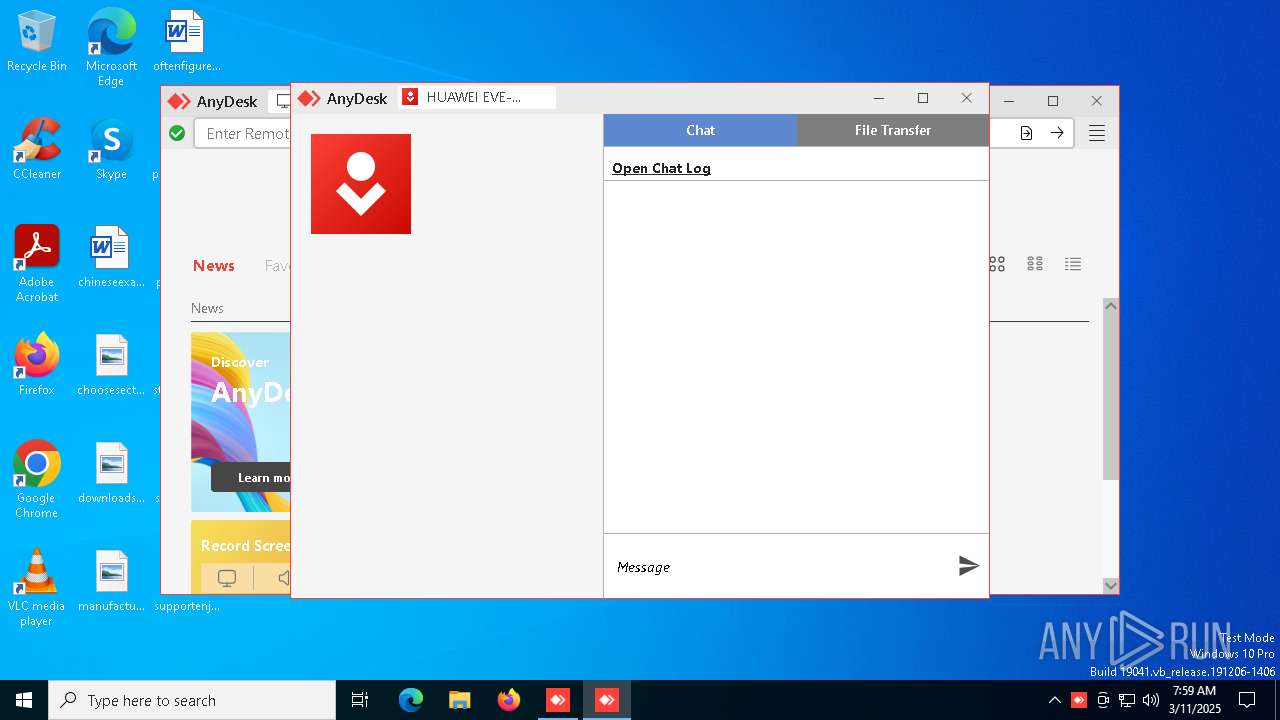Select the Chat tab
This screenshot has height=720, width=1280.
point(700,130)
